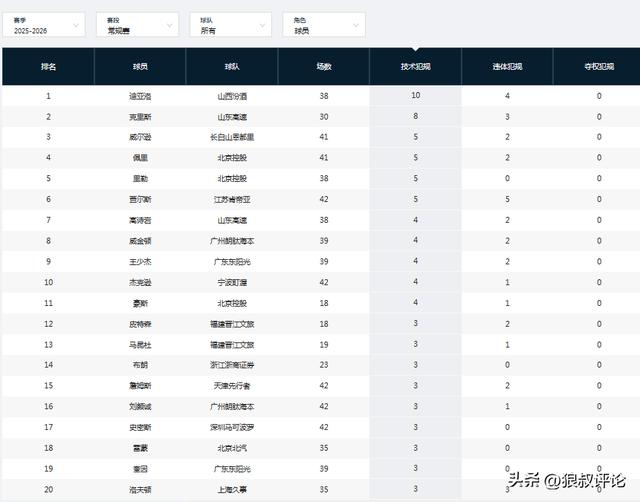640x502 pixels.
Task: Click 违体犯规 value 4 in 迪亚洛 row
Action: (507, 96)
